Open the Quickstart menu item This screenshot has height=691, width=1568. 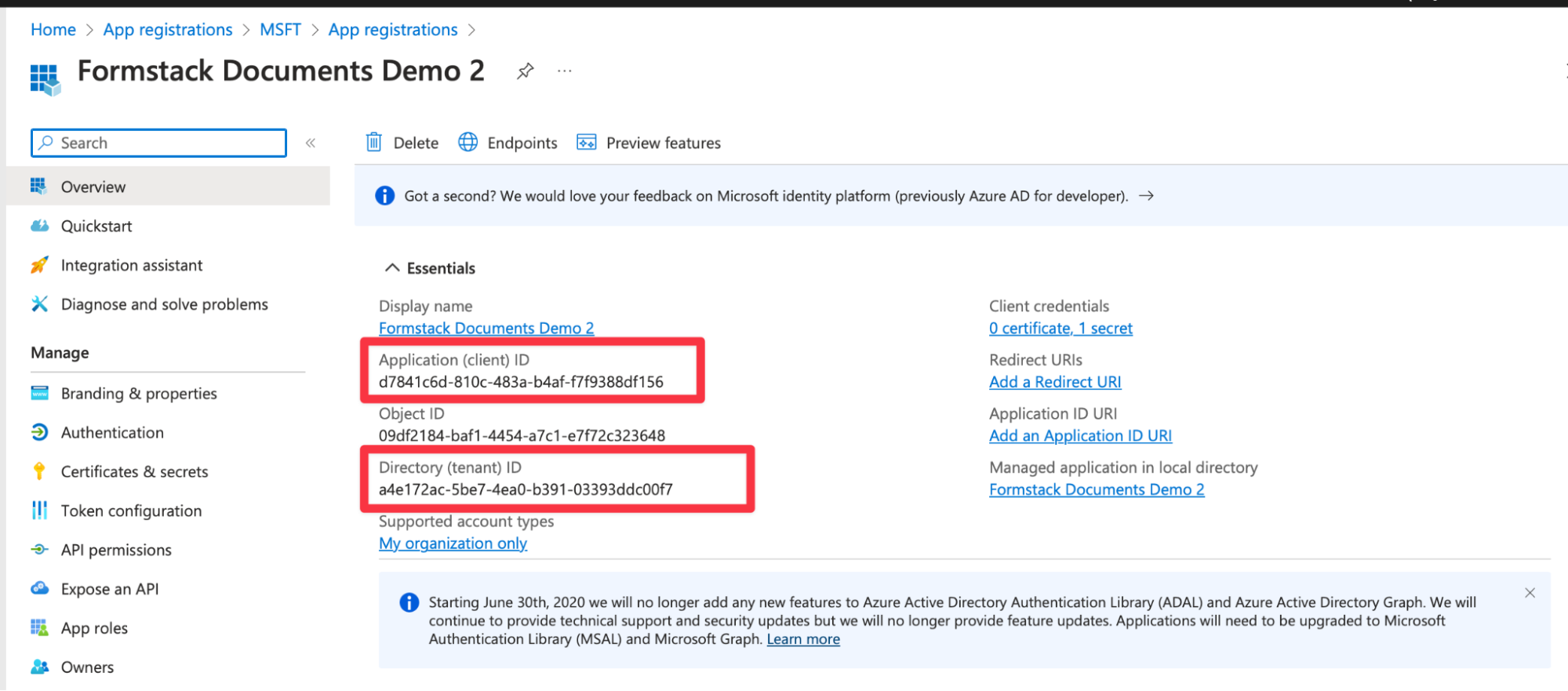click(x=96, y=226)
